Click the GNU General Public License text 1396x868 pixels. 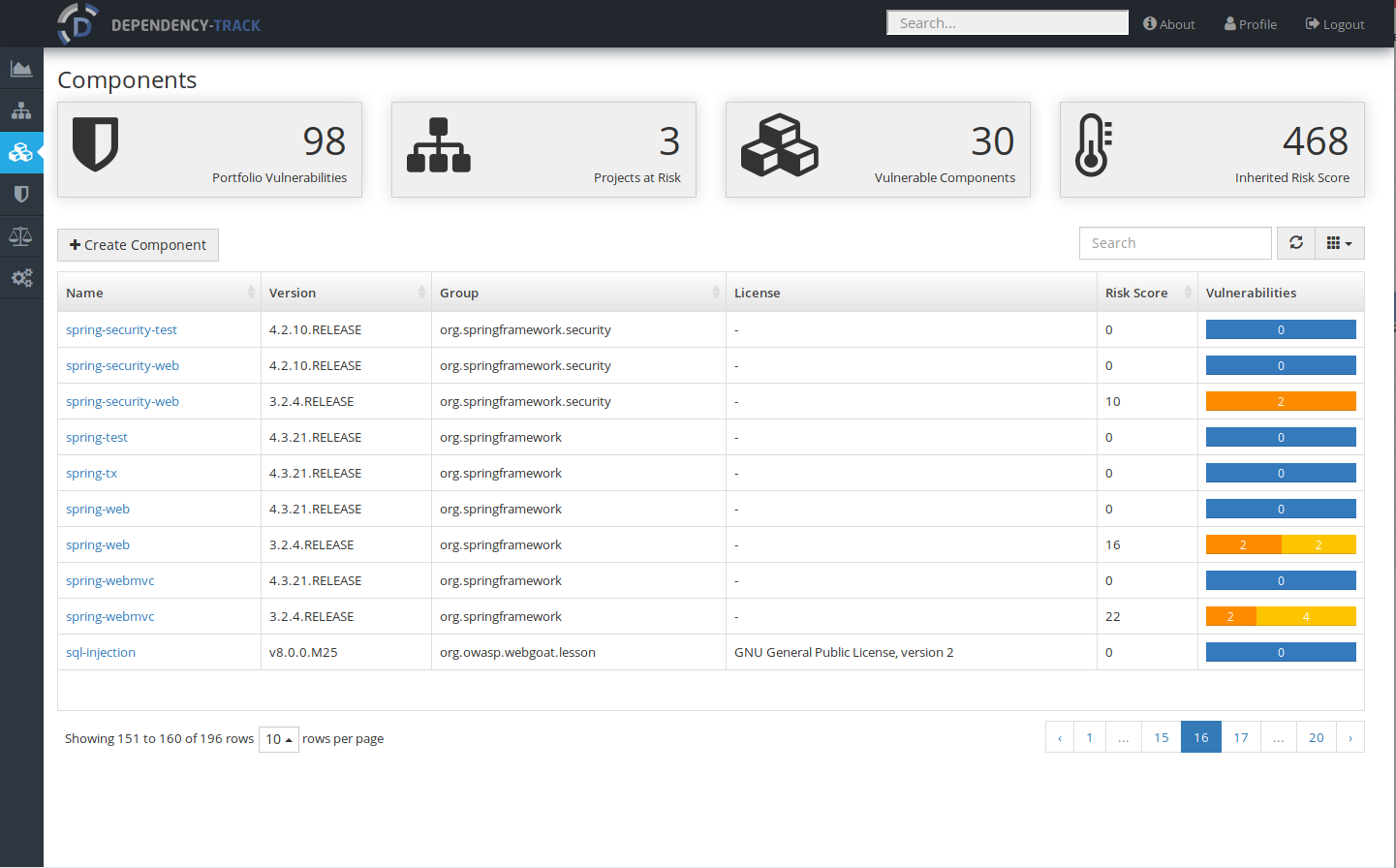coord(844,653)
